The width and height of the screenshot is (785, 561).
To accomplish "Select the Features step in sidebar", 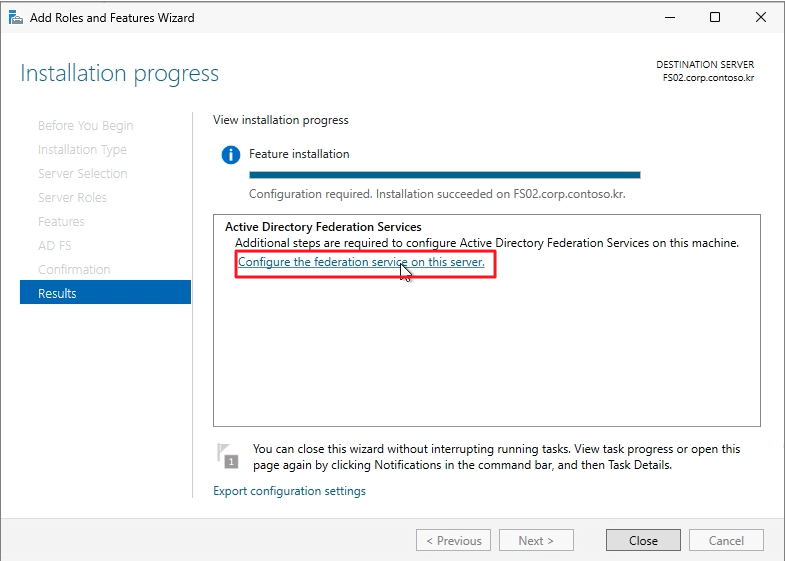I will (x=61, y=221).
